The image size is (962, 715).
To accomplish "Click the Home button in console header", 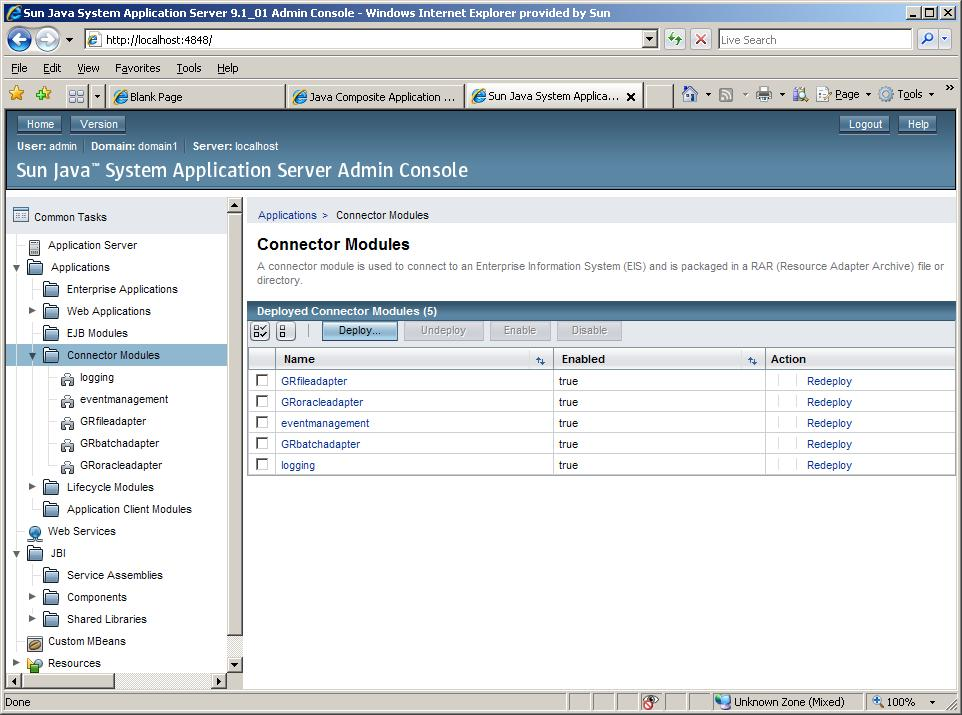I will (40, 124).
